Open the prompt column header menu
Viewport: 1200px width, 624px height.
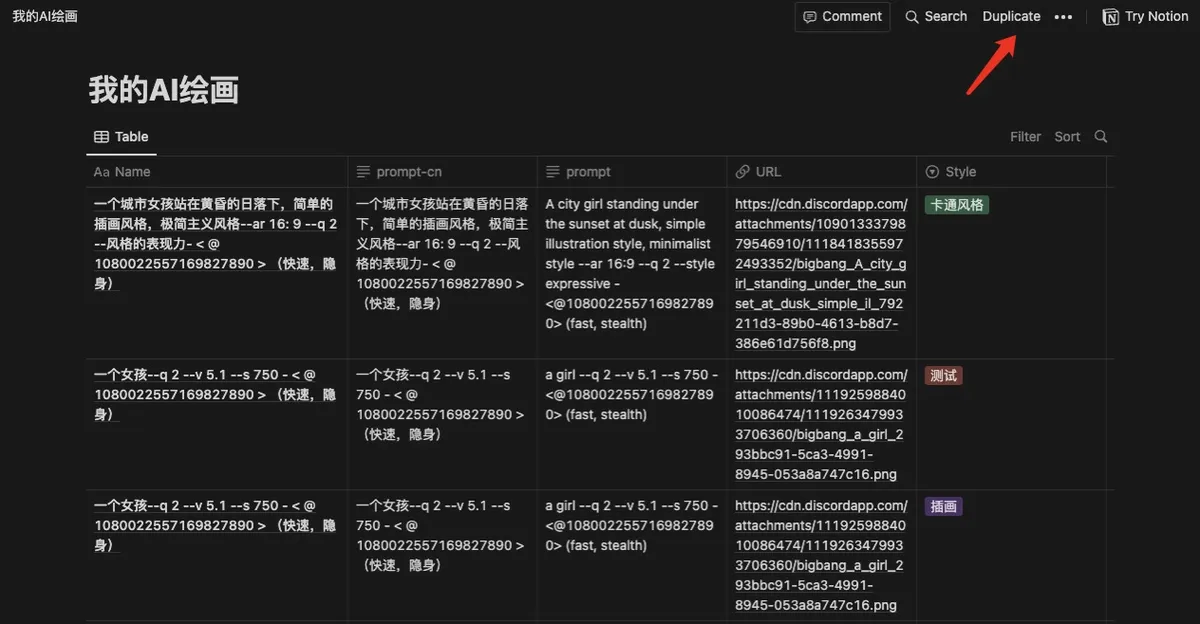tap(588, 172)
